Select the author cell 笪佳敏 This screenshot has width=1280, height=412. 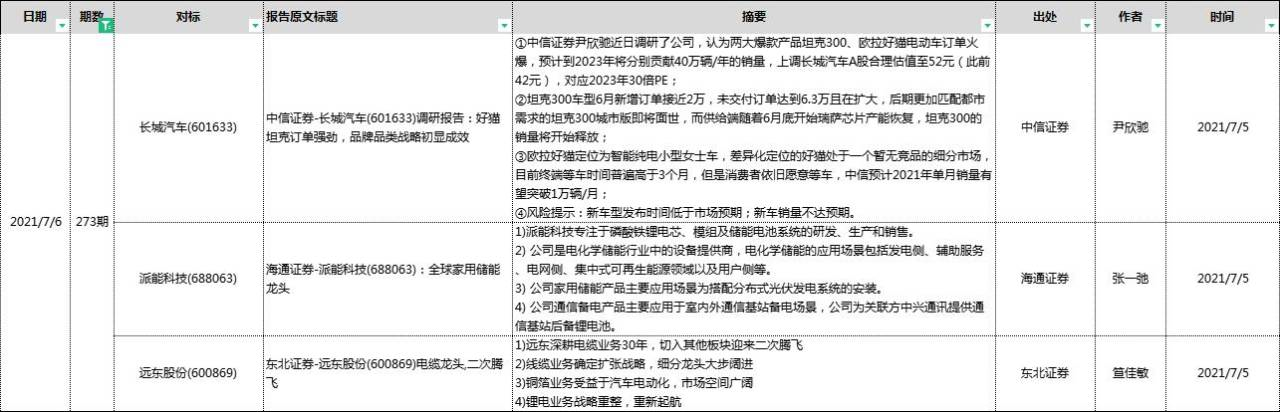pyautogui.click(x=1129, y=373)
